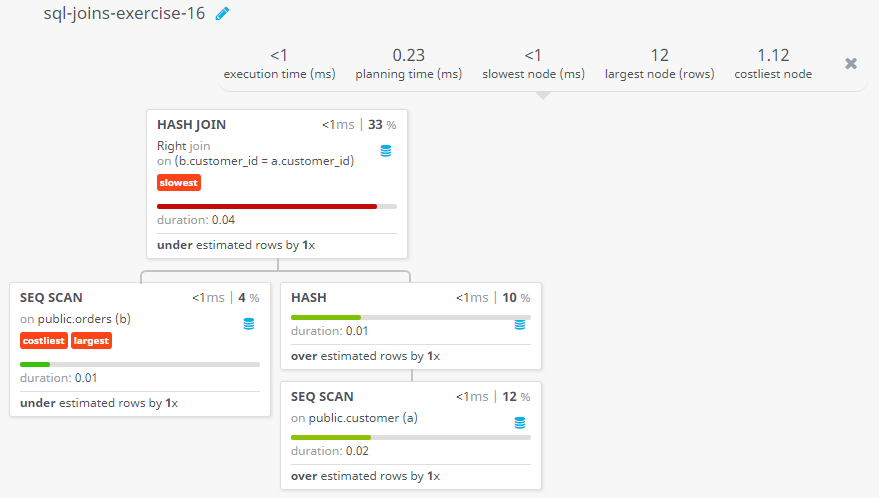Viewport: 879px width, 498px height.
Task: Select the HASH node title
Action: click(x=308, y=297)
